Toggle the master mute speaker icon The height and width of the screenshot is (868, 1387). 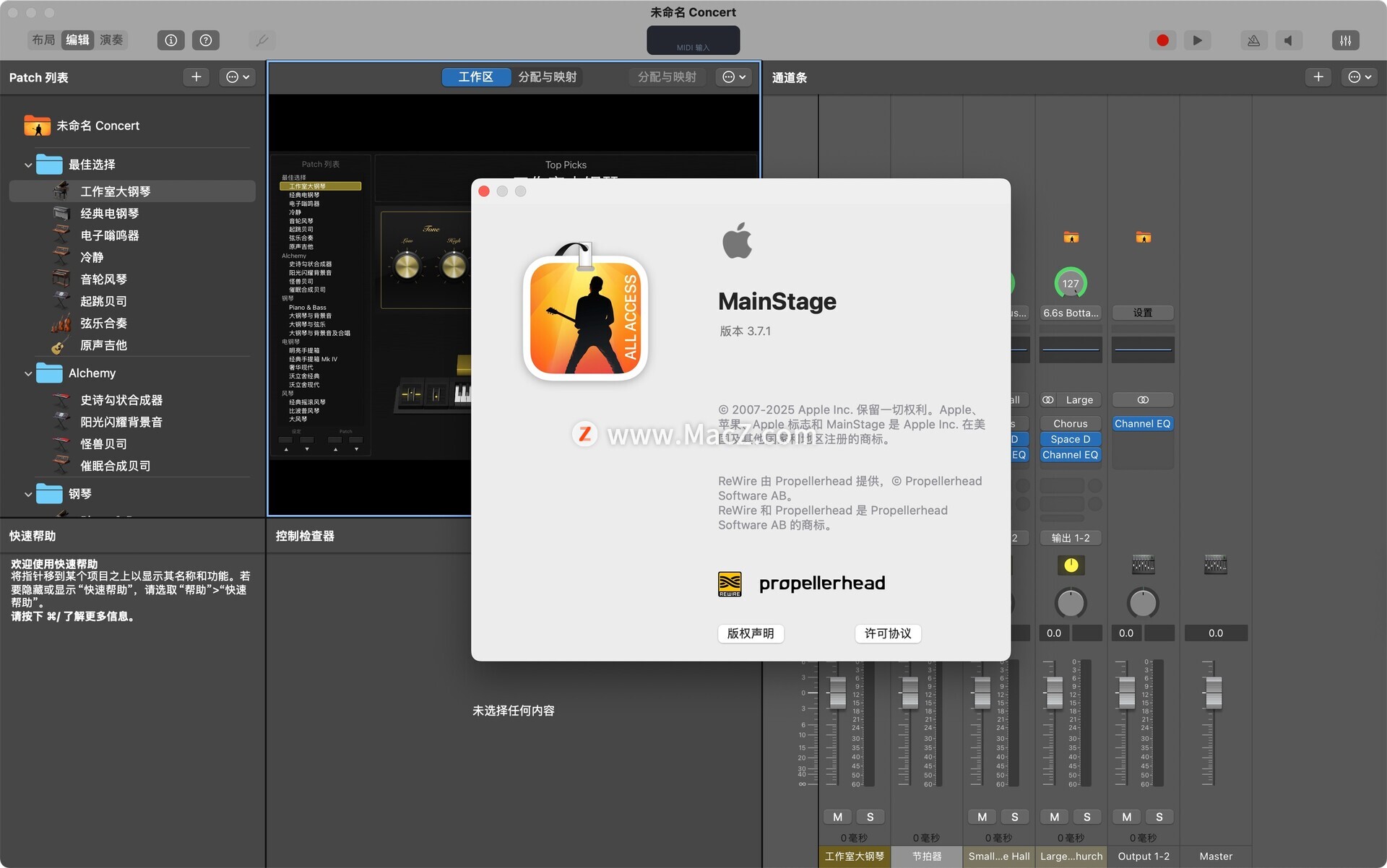(1288, 40)
